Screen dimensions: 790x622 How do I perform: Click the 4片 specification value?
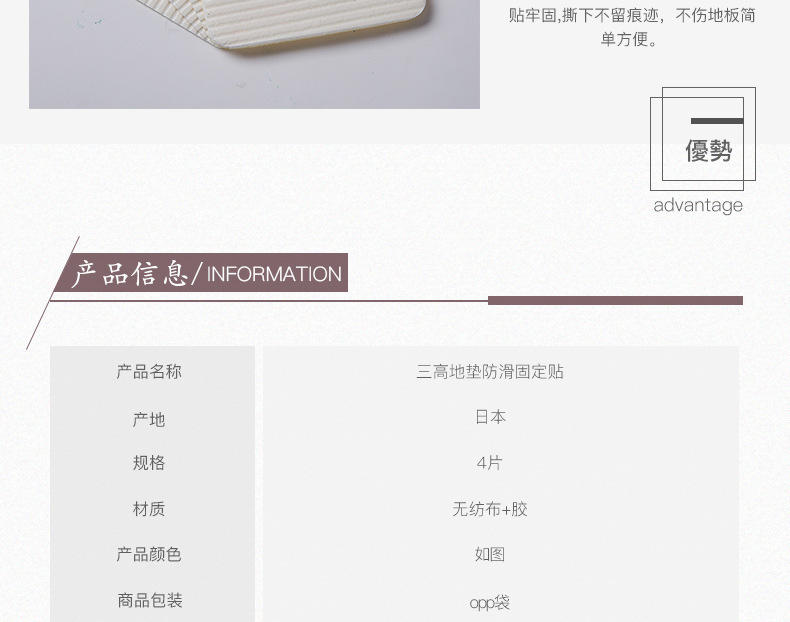coord(489,462)
